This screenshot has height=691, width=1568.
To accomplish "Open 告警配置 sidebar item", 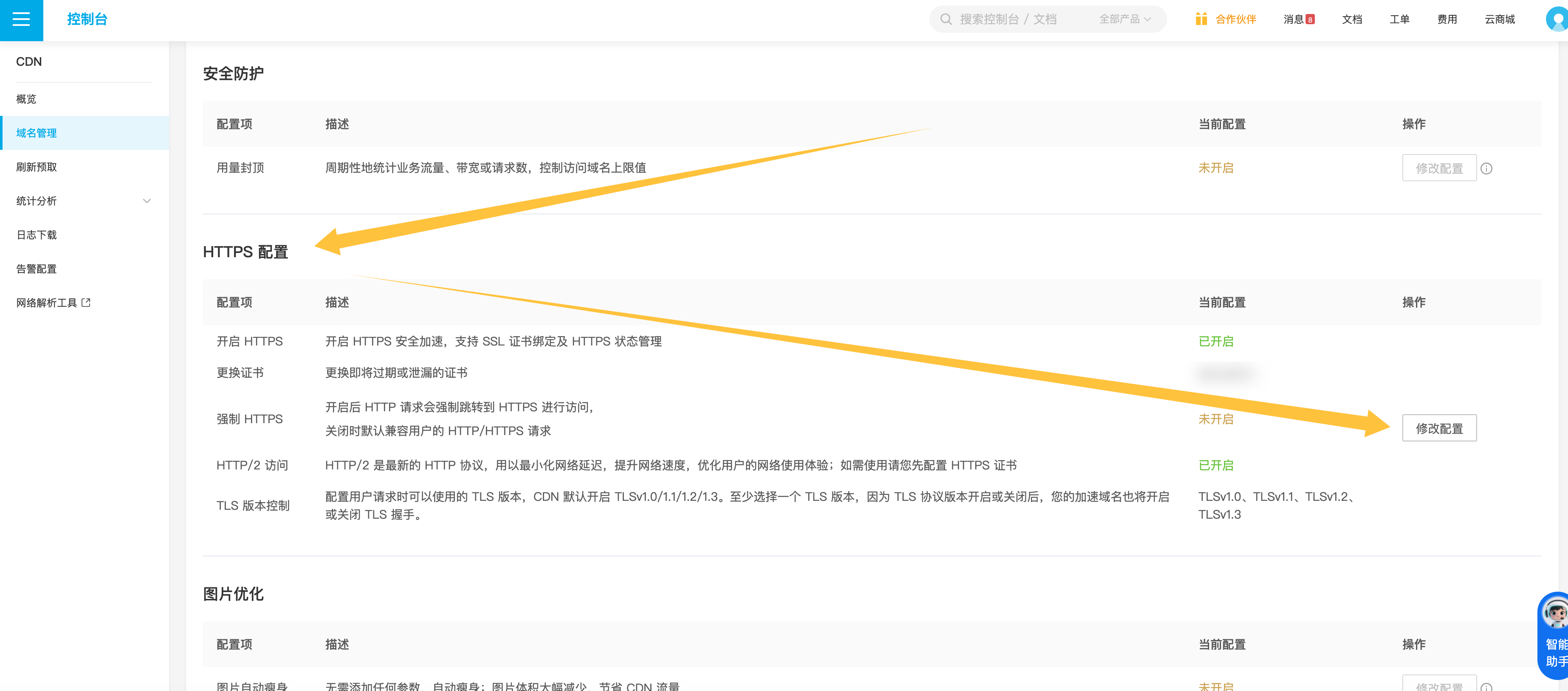I will [x=85, y=269].
